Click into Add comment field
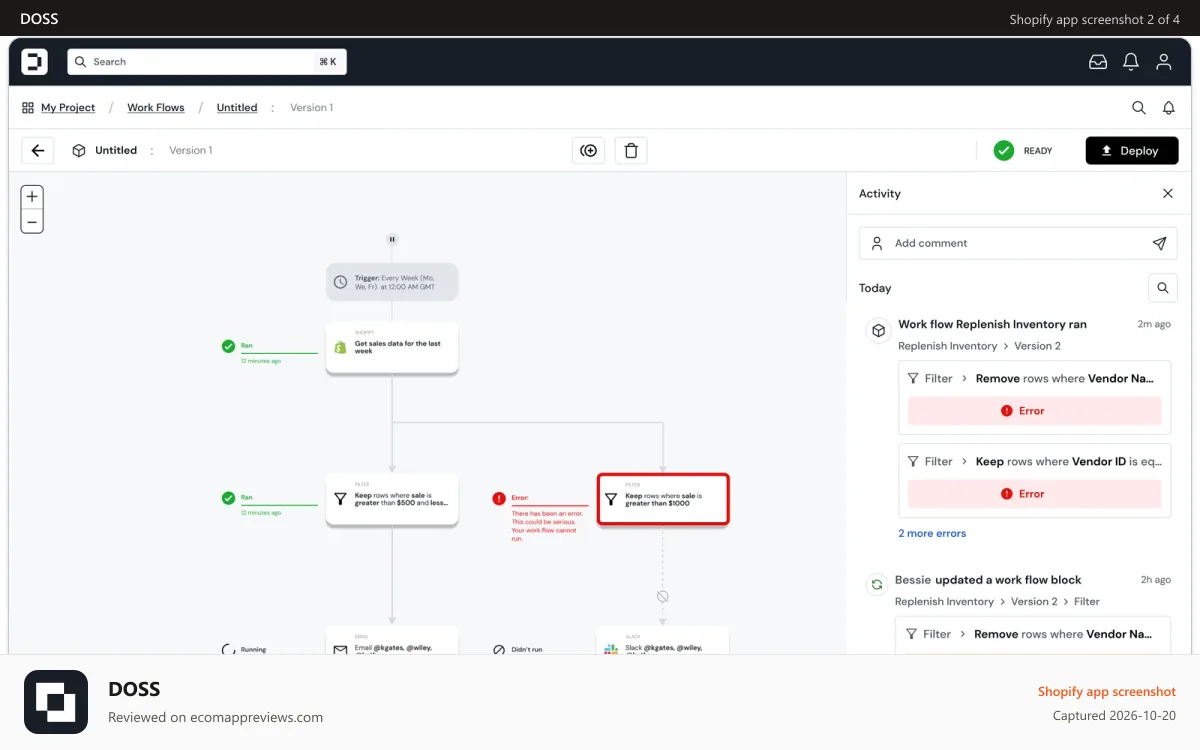This screenshot has height=750, width=1200. pyautogui.click(x=1018, y=243)
